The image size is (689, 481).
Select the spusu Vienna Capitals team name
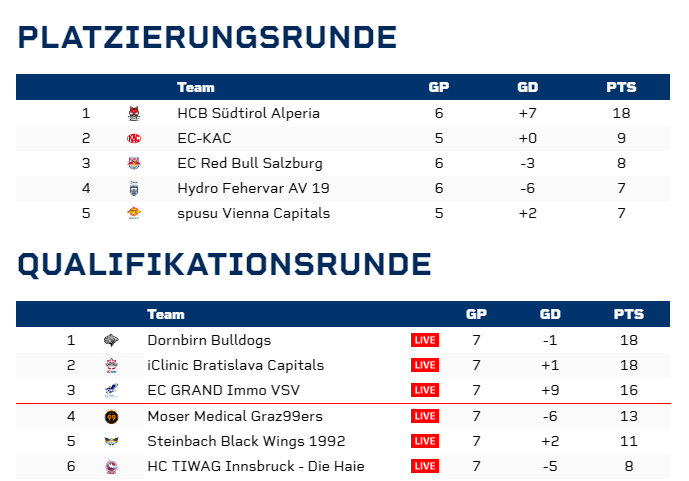pos(254,213)
